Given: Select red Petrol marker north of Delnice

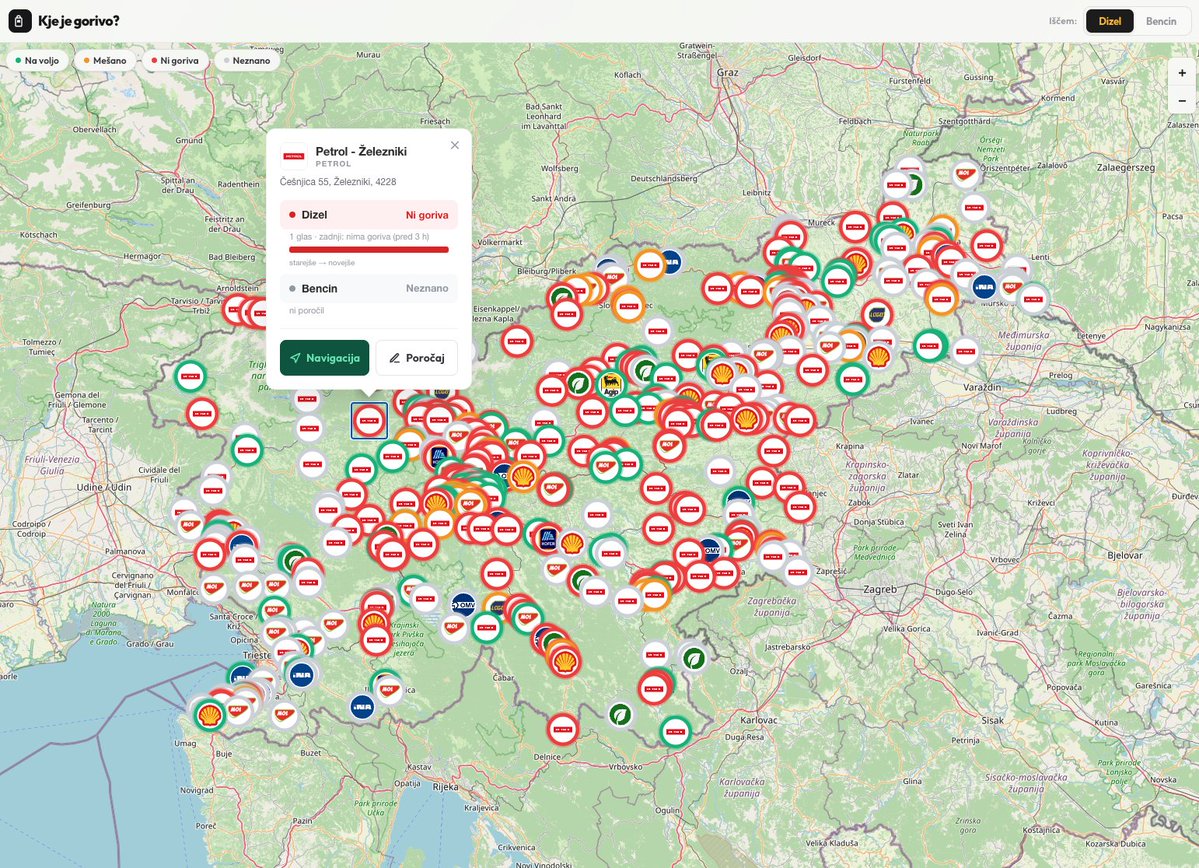Looking at the screenshot, I should tap(562, 730).
